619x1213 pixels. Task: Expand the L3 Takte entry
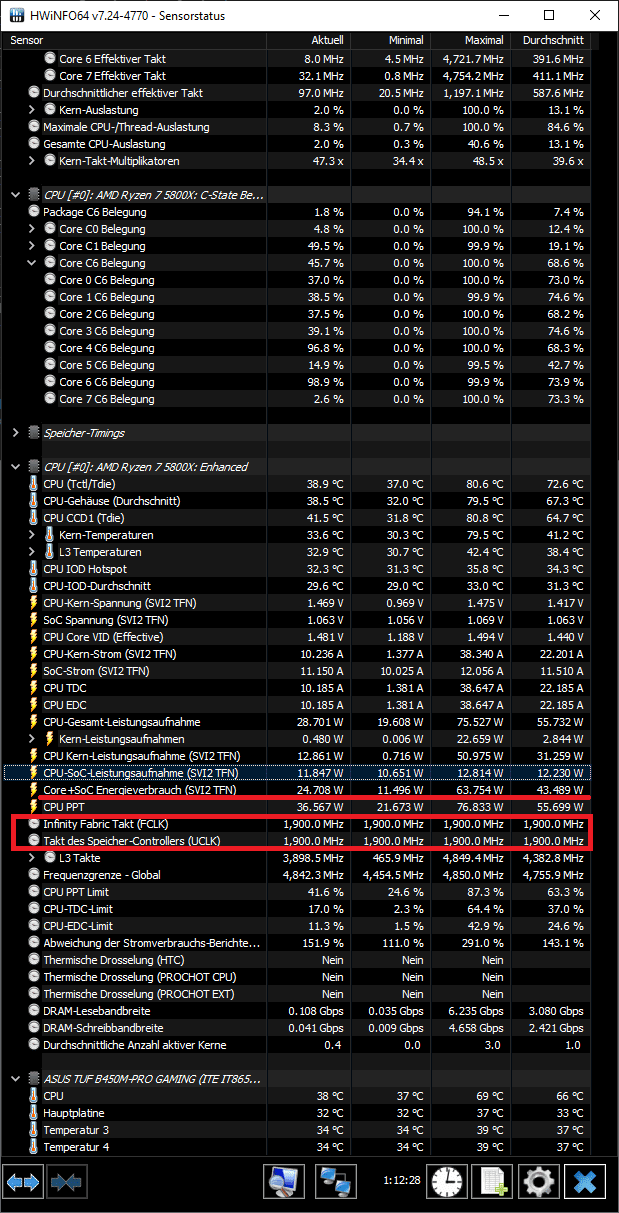coord(33,858)
